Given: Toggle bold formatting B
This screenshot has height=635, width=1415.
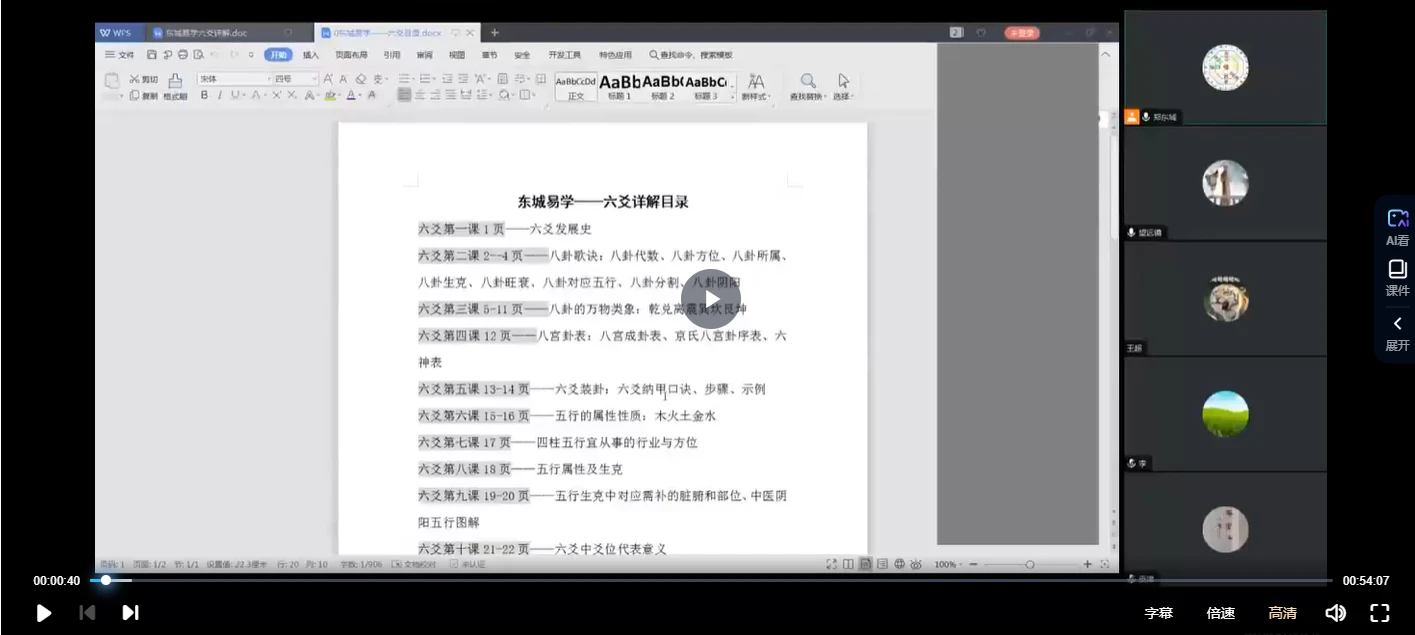Looking at the screenshot, I should (204, 95).
